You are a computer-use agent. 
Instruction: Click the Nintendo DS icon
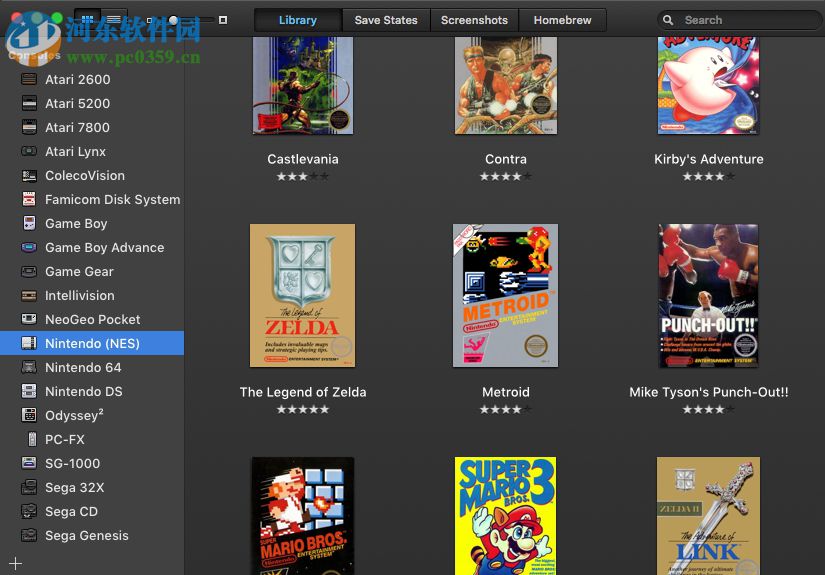point(29,391)
